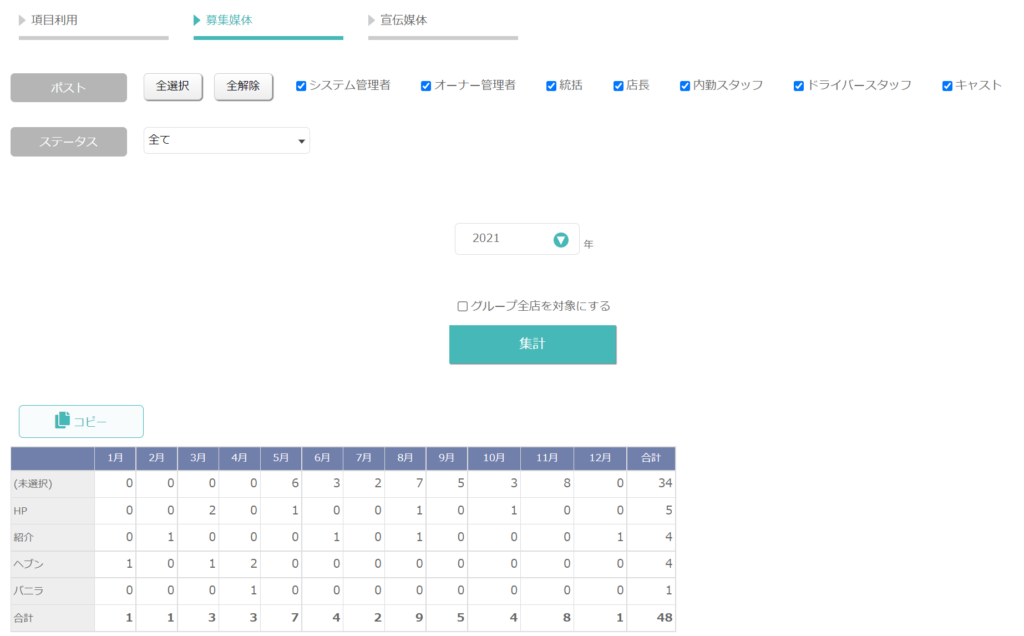The height and width of the screenshot is (636, 1024).
Task: Uncheck the オーナー管理者 checkbox
Action: [426, 86]
